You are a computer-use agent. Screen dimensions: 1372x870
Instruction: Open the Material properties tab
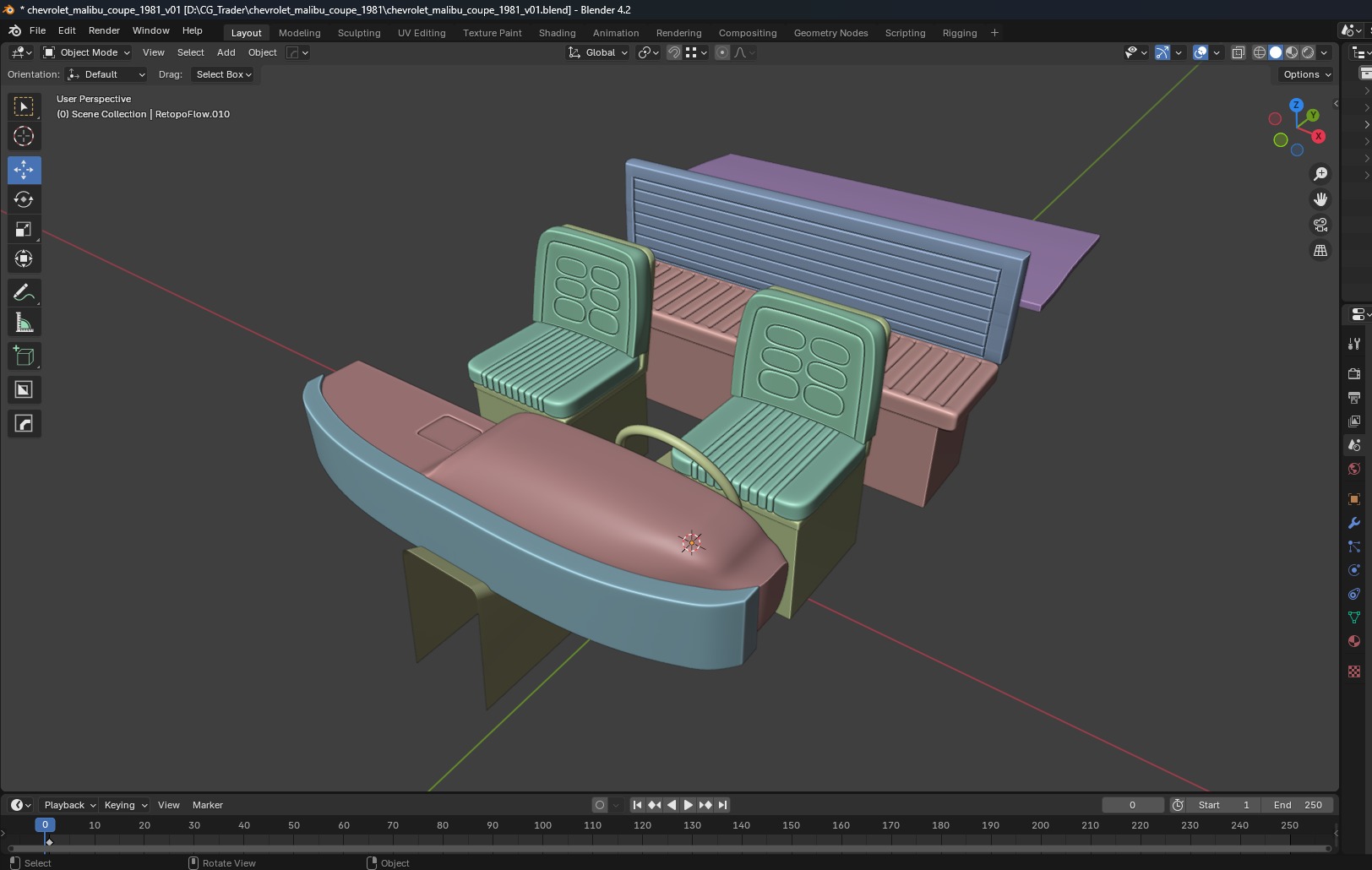pyautogui.click(x=1354, y=641)
